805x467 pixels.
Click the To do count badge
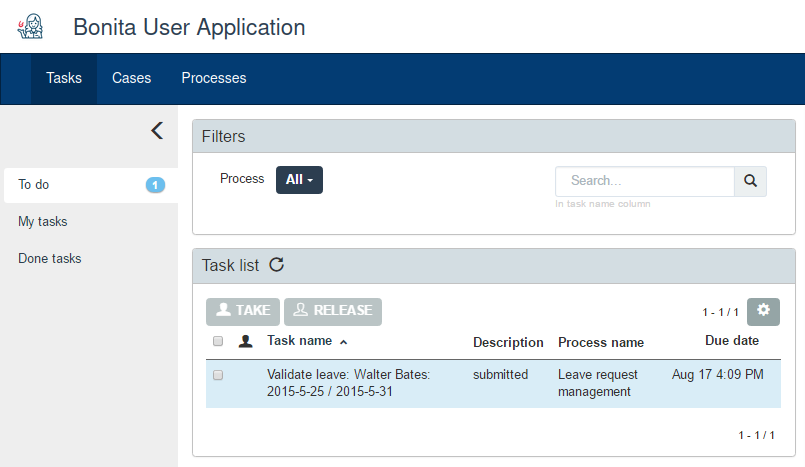point(155,185)
